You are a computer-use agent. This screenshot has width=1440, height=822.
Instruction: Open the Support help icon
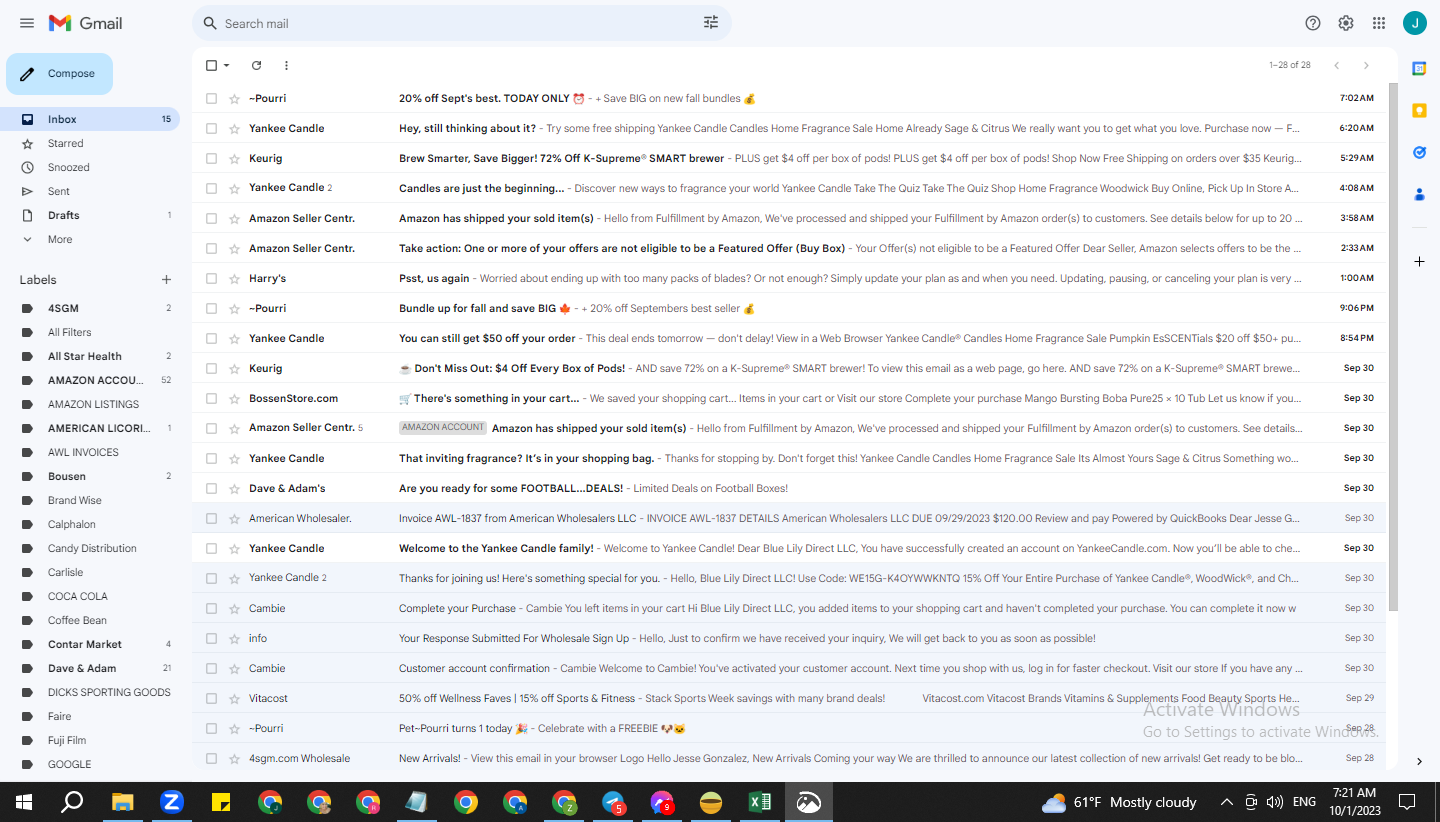click(1313, 23)
